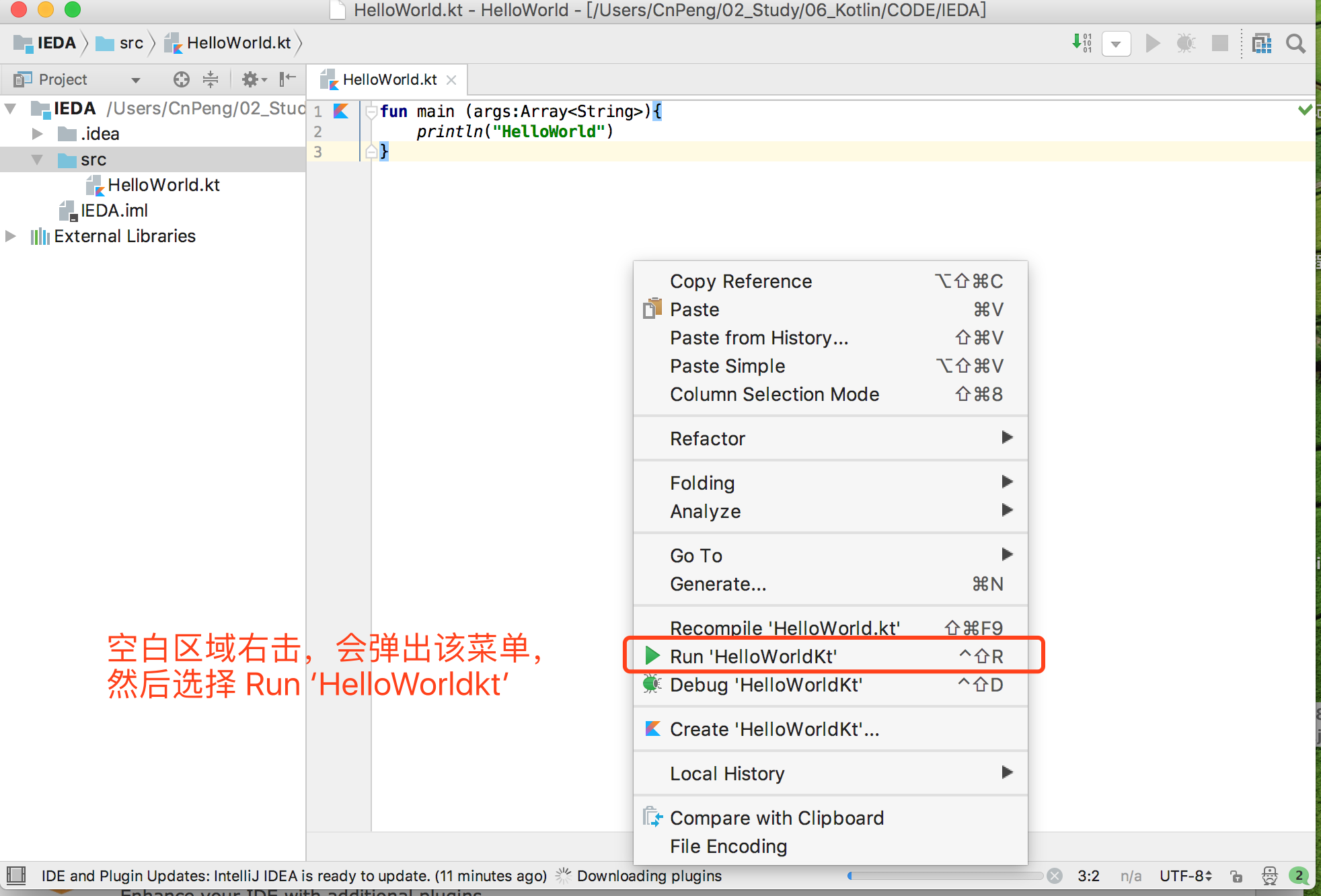Screen dimensions: 1321x896
Task: Click the n/a line separator indicator
Action: click(1131, 876)
